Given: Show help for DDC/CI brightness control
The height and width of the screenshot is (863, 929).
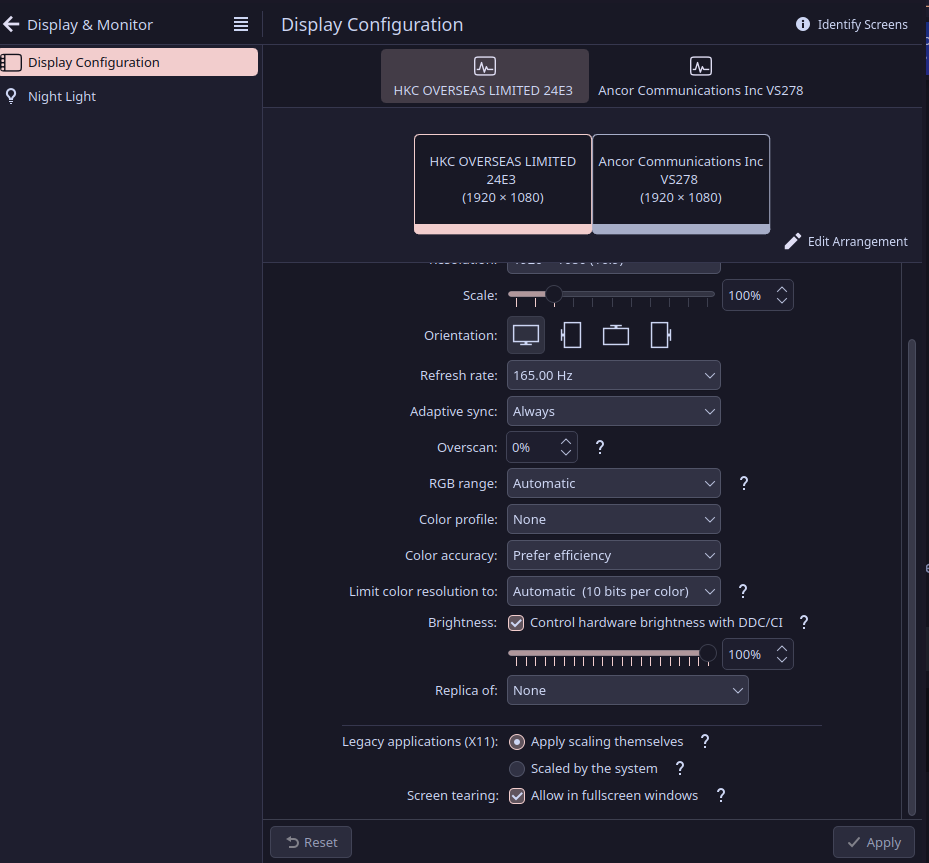Looking at the screenshot, I should [x=803, y=622].
